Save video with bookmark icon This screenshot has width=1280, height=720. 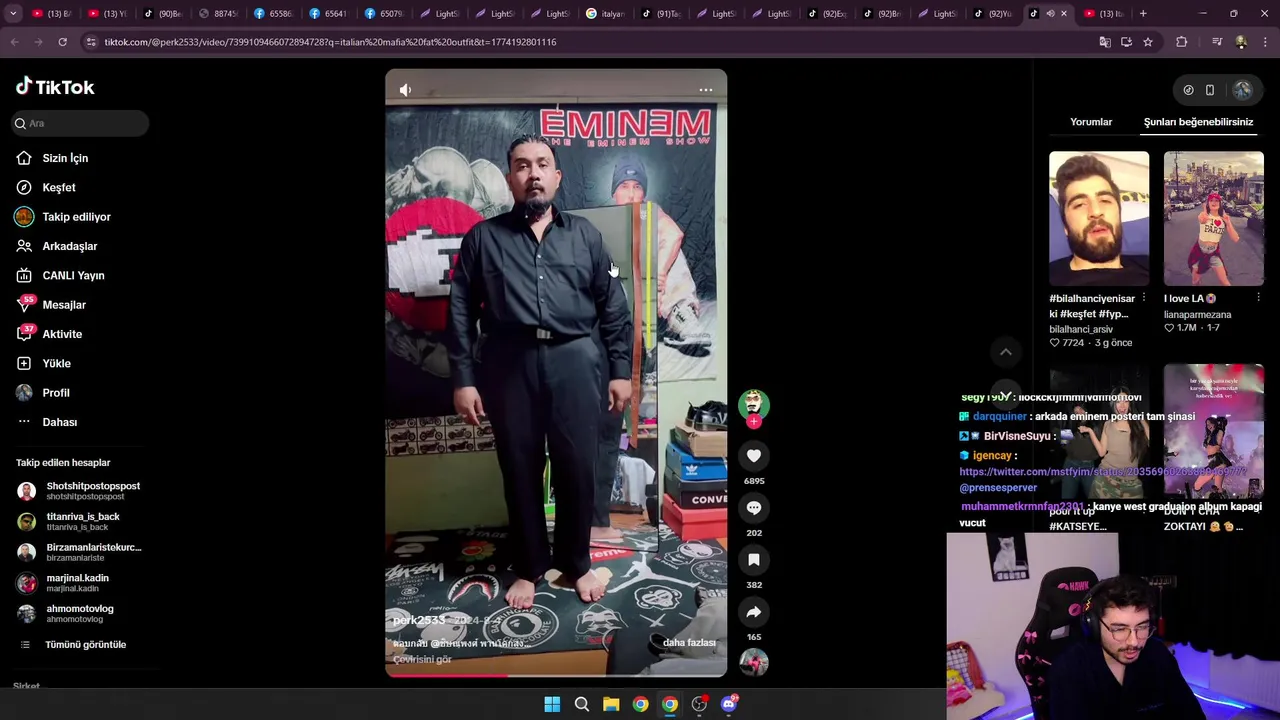tap(754, 560)
